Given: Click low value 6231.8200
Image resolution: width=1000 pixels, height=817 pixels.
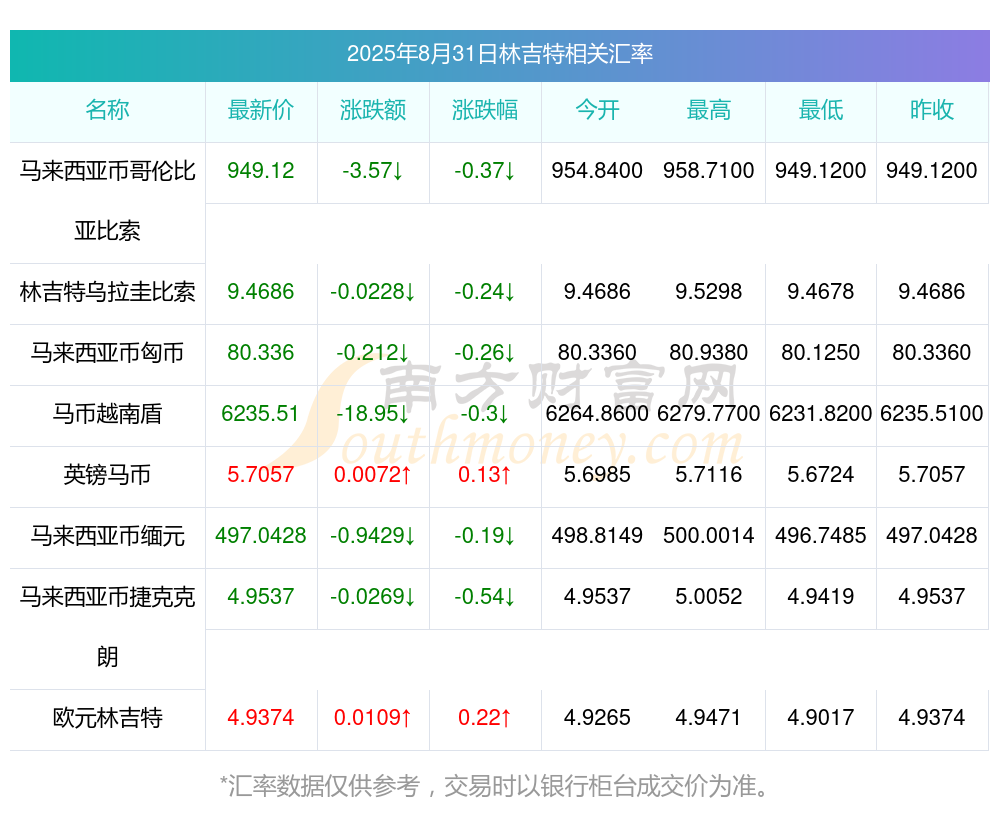Looking at the screenshot, I should coord(821,414).
